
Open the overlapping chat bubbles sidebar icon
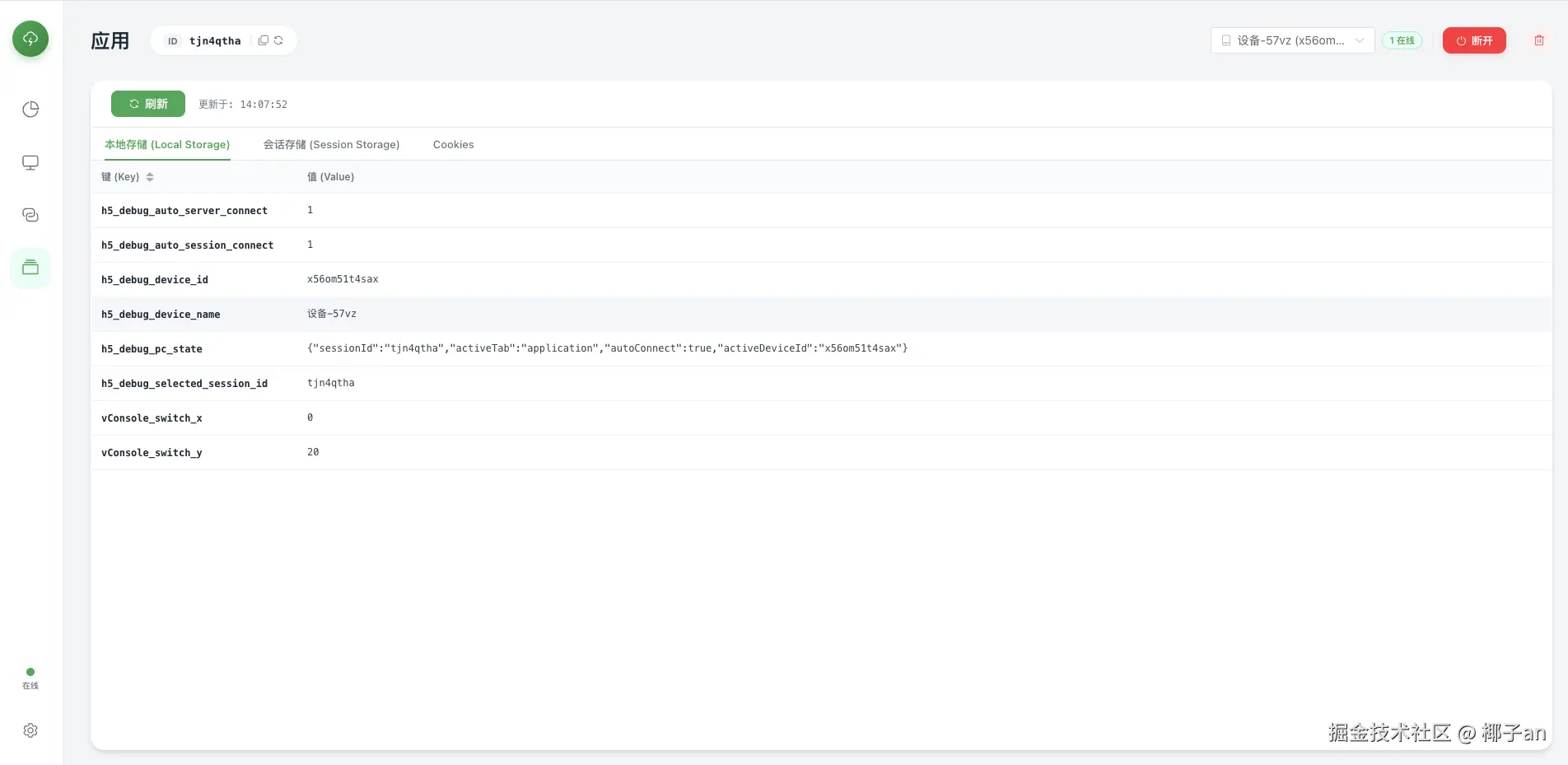[30, 215]
